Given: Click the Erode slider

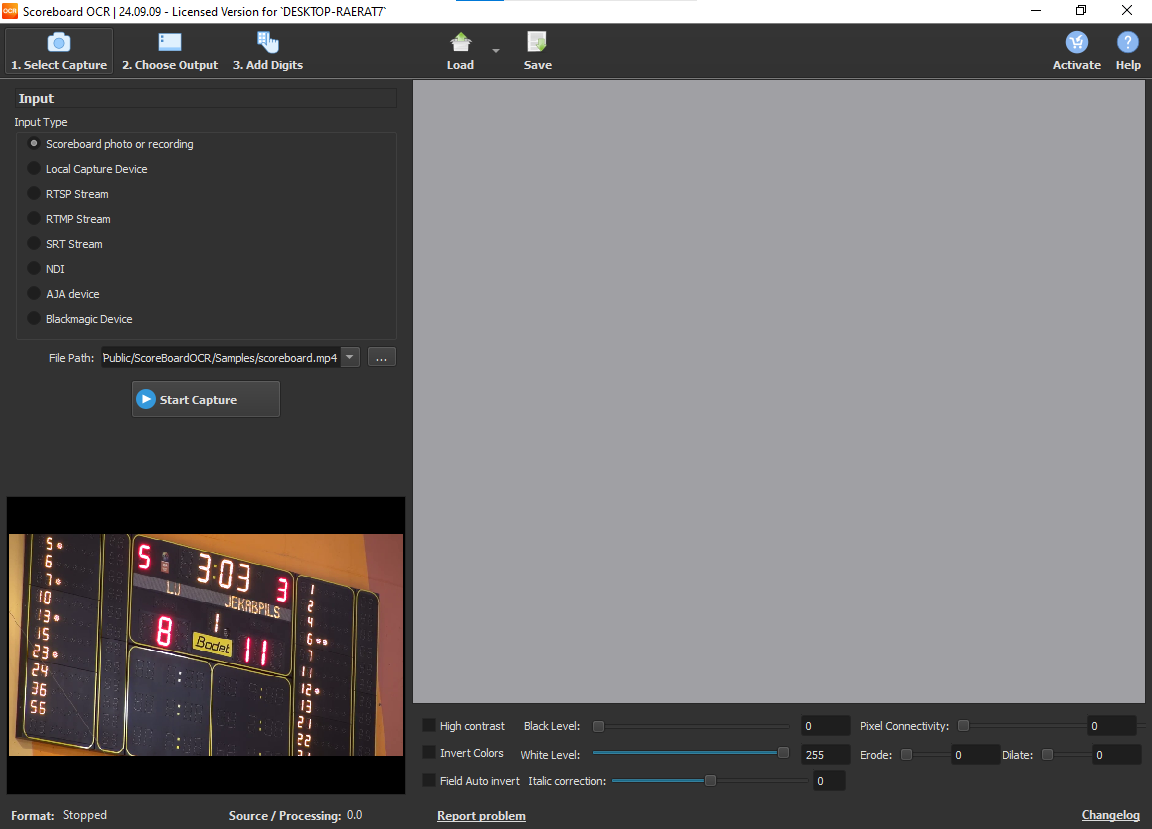Looking at the screenshot, I should tap(925, 755).
